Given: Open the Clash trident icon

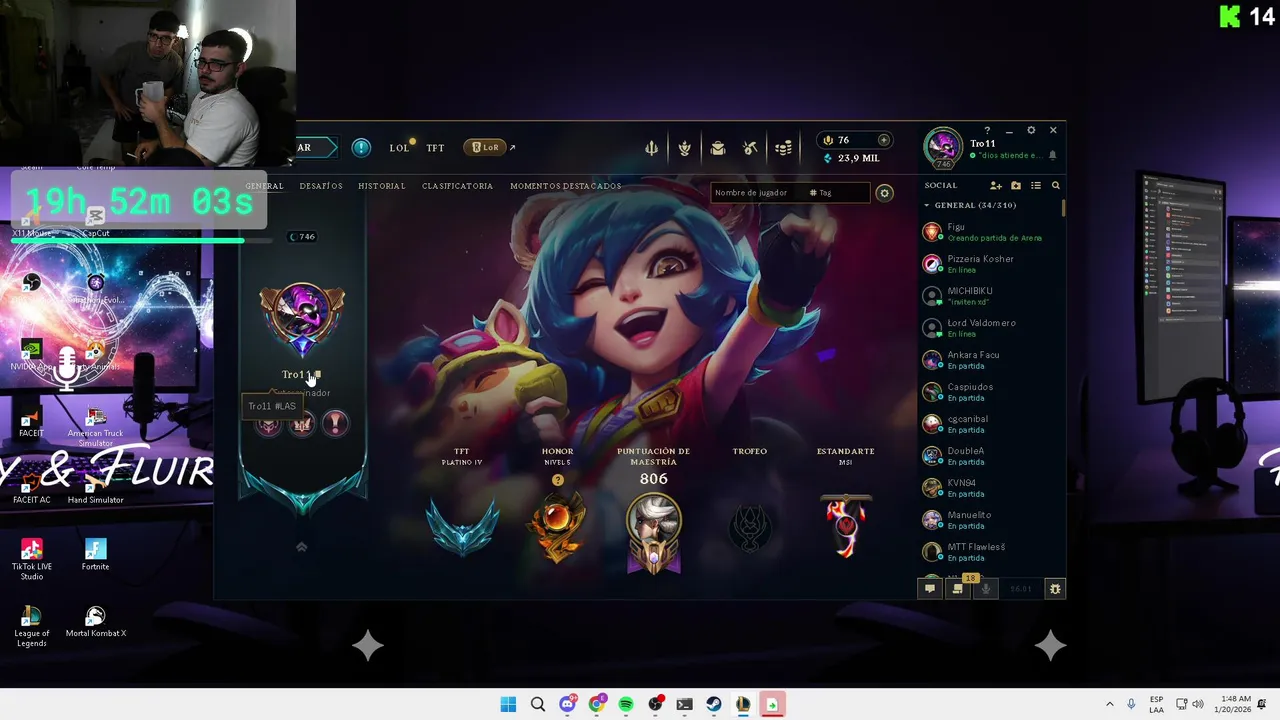Looking at the screenshot, I should click(651, 148).
